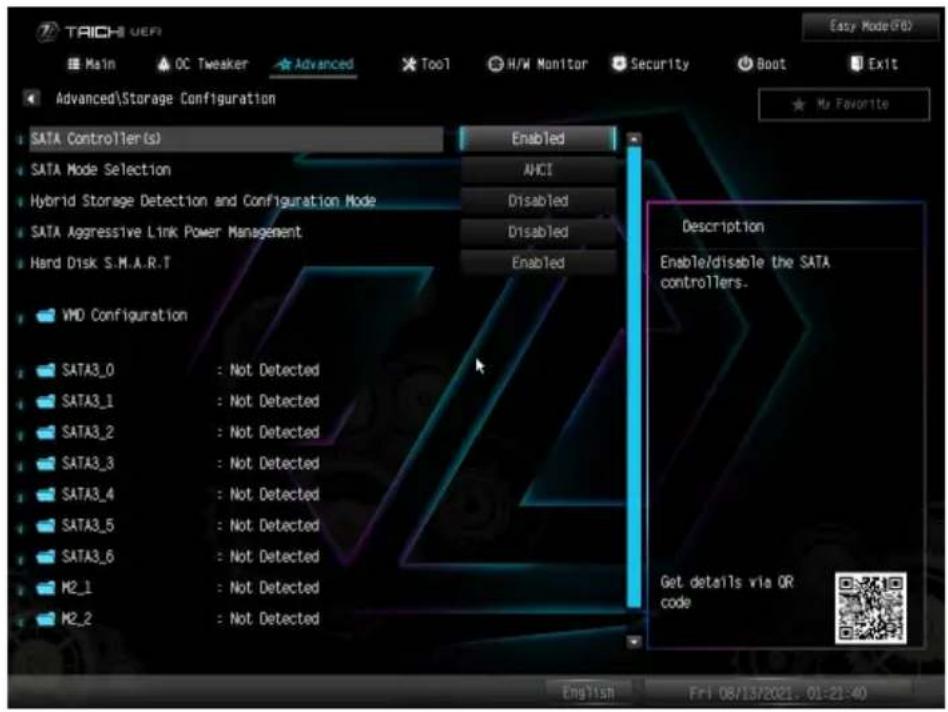The image size is (948, 712).
Task: Open the H/W Monitor tab
Action: [537, 64]
